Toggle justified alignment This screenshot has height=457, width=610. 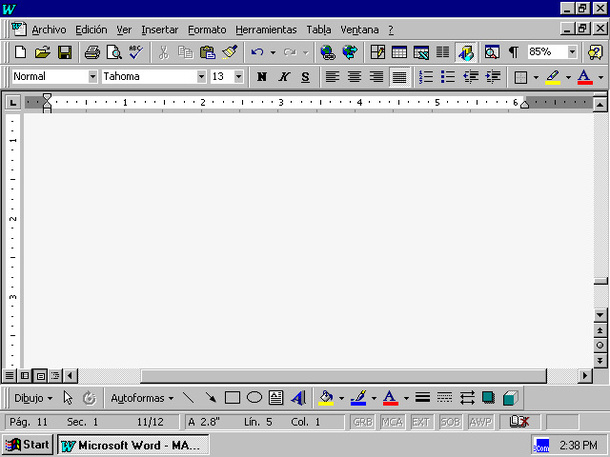(x=399, y=77)
